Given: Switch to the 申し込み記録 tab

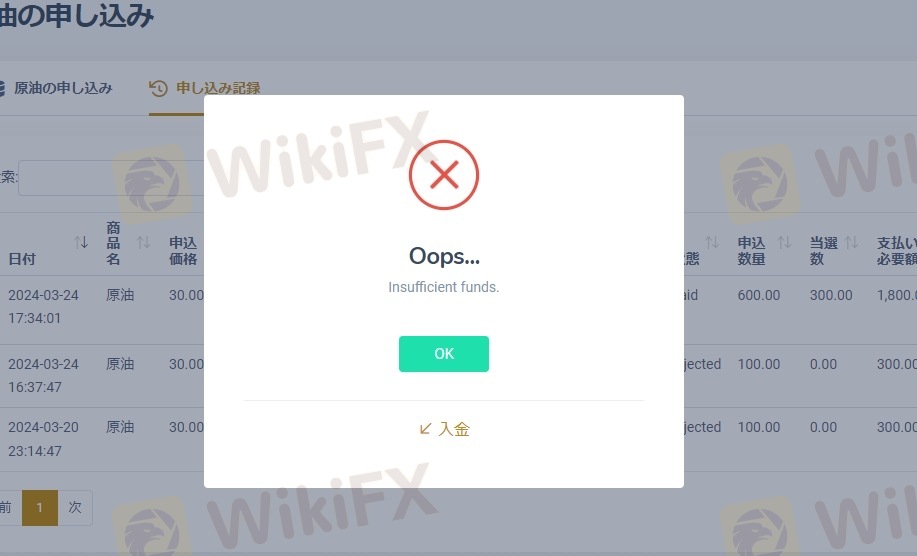Looking at the screenshot, I should (205, 88).
